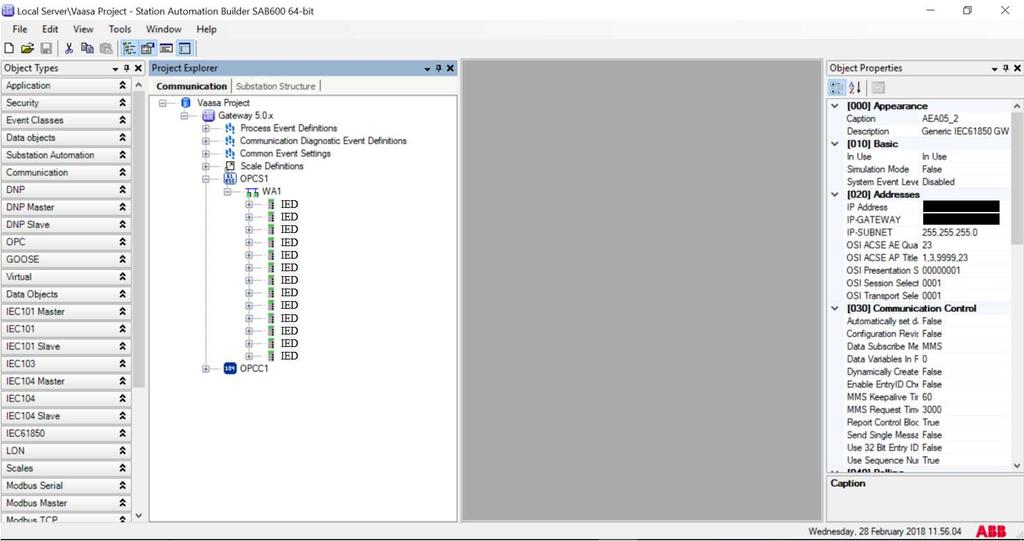Click the Save disk toolbar icon
Viewport: 1024px width, 541px height.
46,48
